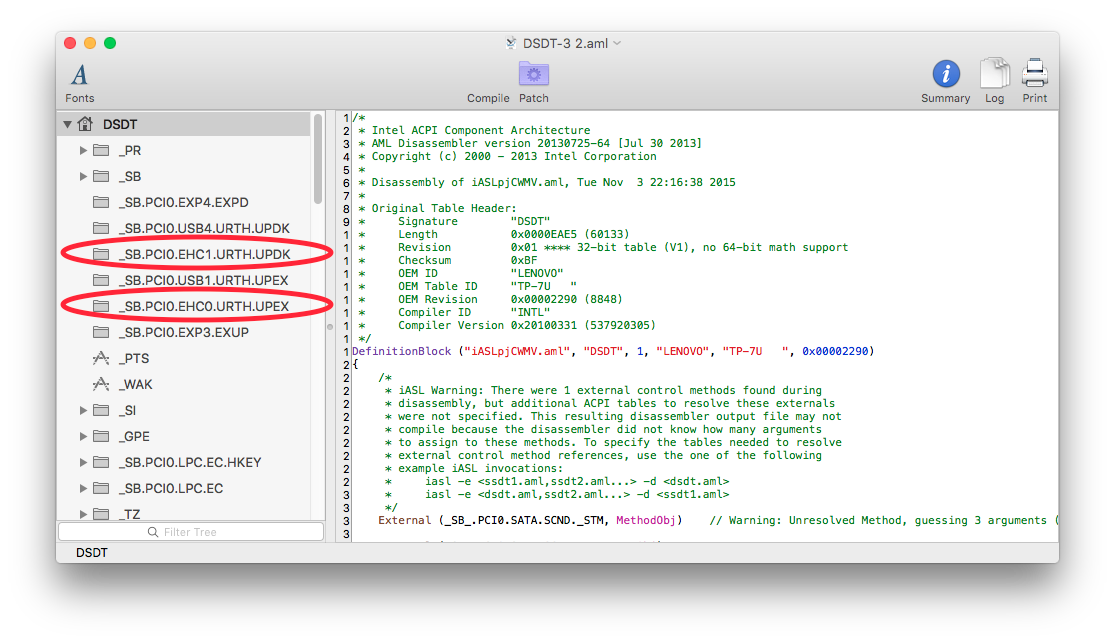Expand the _PR folder
1115x643 pixels.
(83, 150)
